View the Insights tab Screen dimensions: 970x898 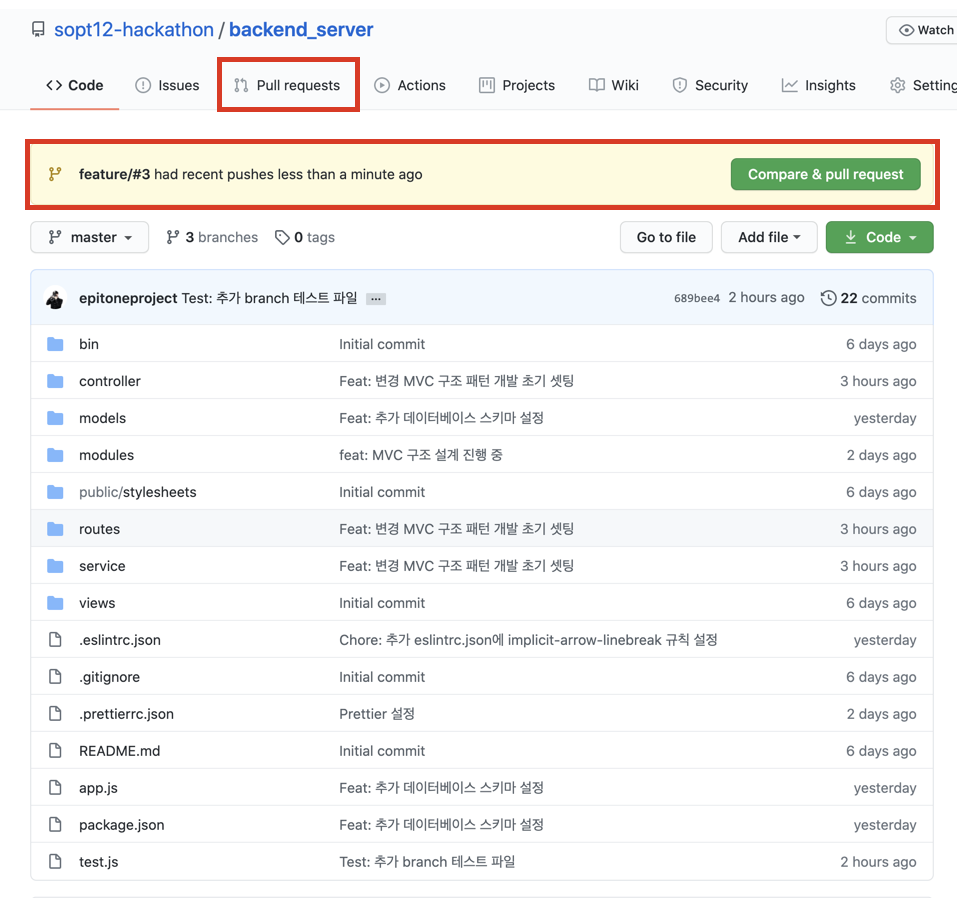(818, 85)
